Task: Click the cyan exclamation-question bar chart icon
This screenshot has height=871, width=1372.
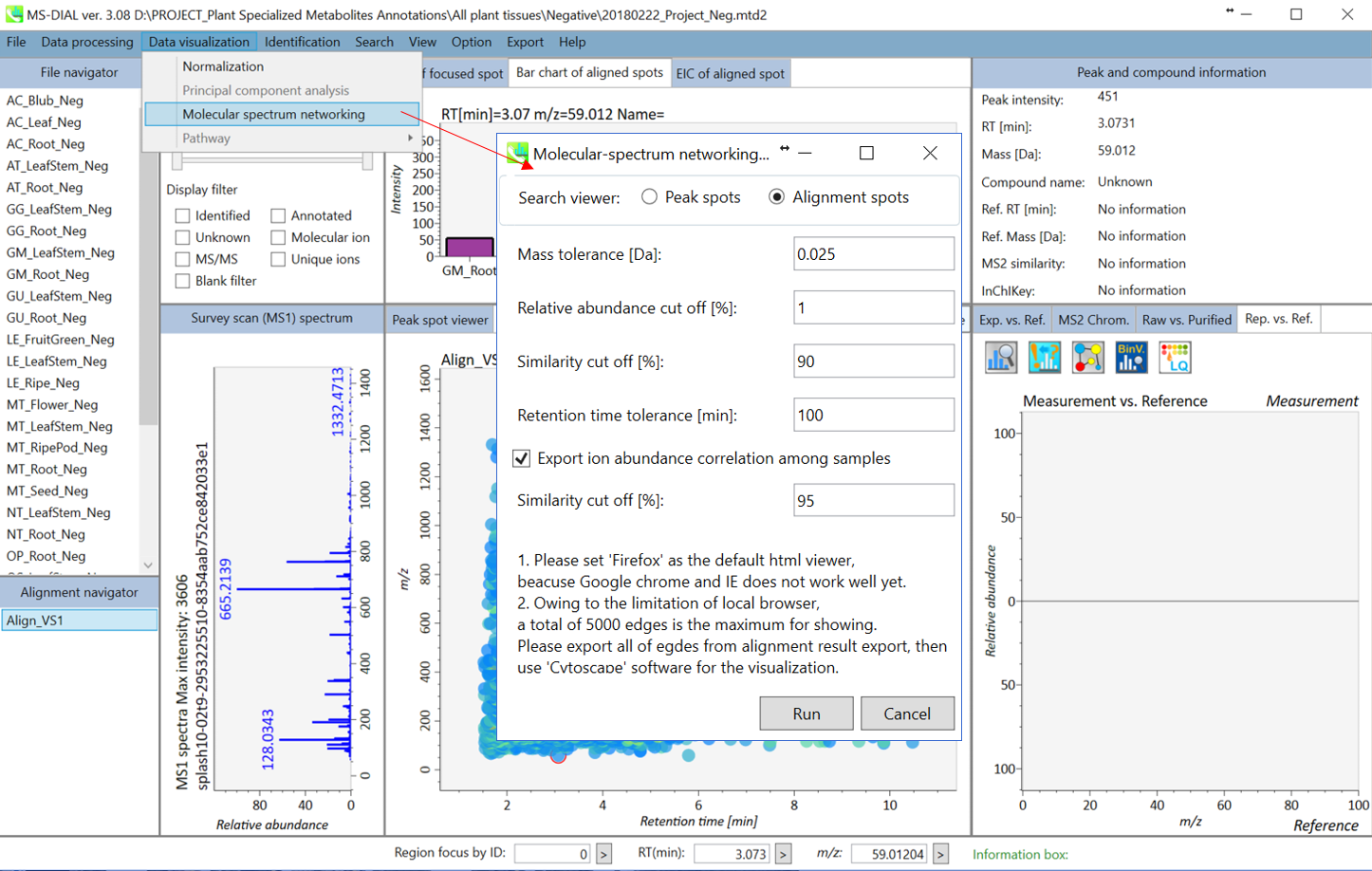Action: (x=1045, y=358)
